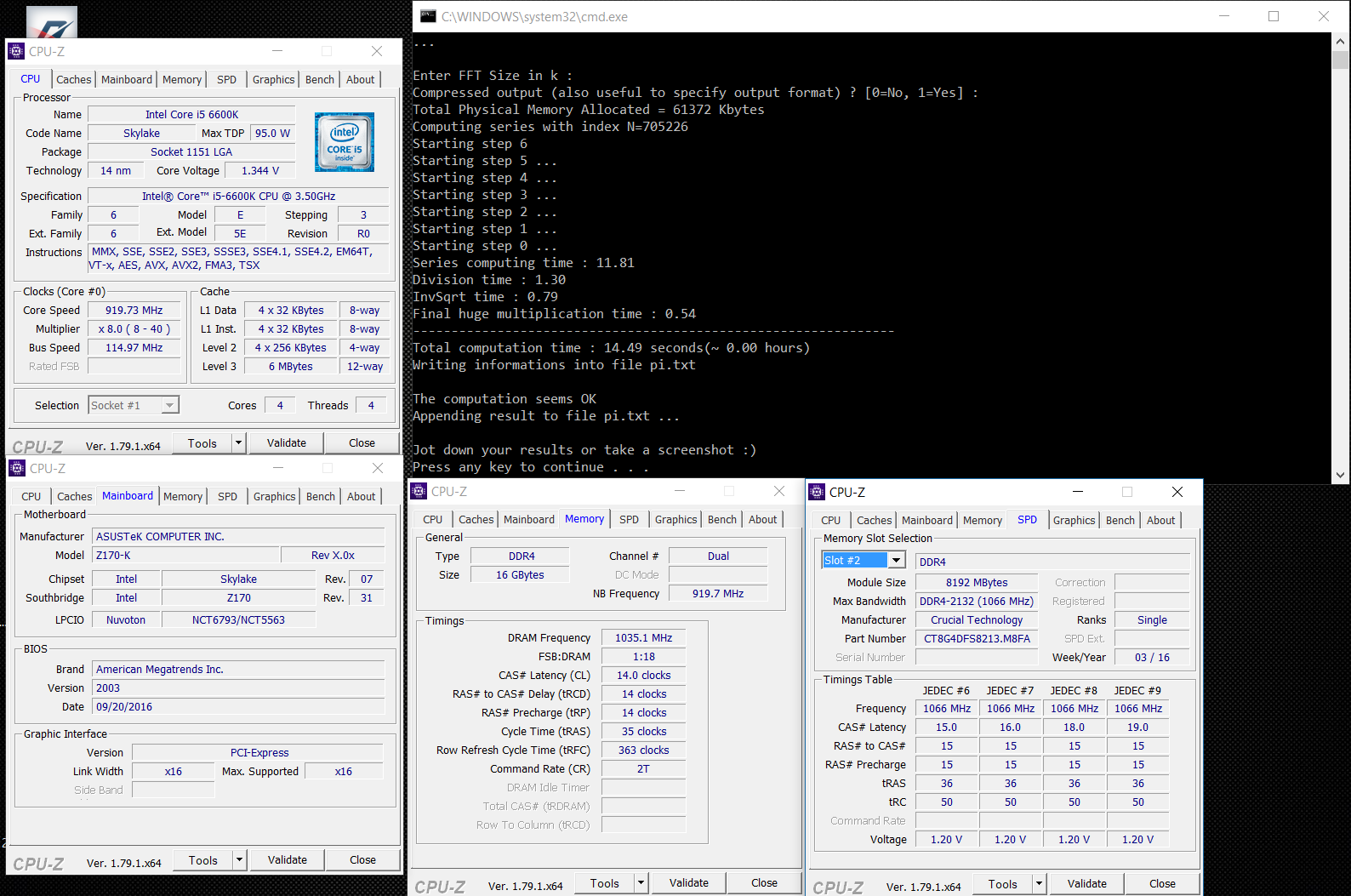Click the NB Frequency value 919.7 MHz
The height and width of the screenshot is (896, 1351).
pyautogui.click(x=718, y=594)
